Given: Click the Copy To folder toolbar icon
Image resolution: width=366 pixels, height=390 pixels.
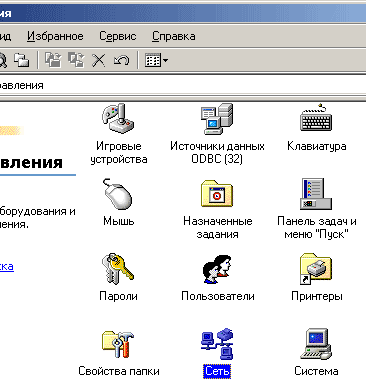Looking at the screenshot, I should point(76,60).
